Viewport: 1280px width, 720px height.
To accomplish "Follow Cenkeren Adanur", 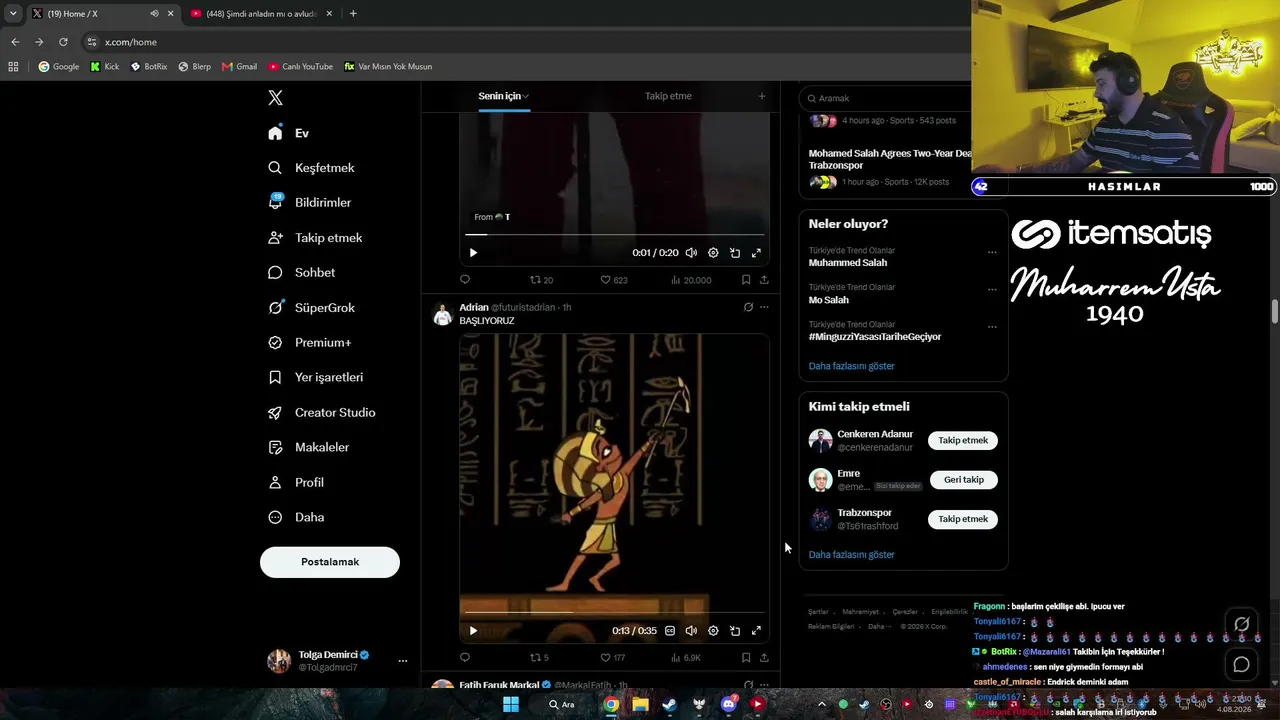I will (963, 440).
